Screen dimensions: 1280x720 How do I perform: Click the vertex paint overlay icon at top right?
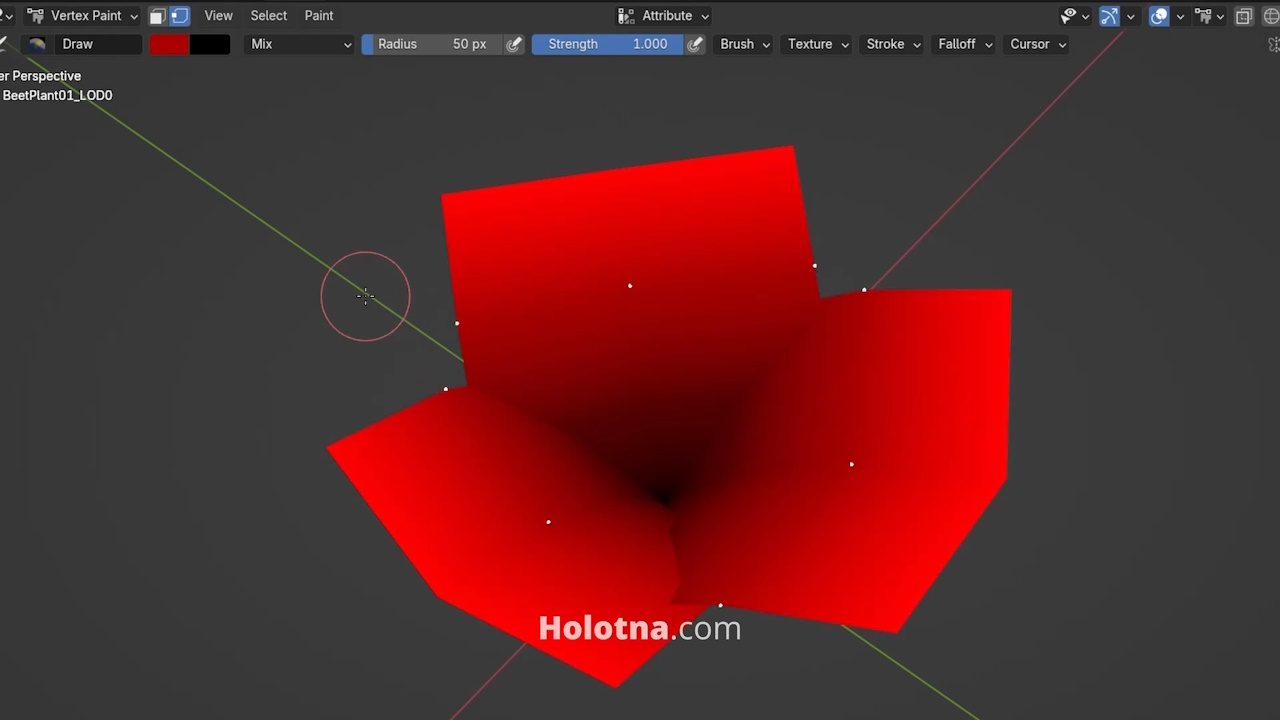(x=1203, y=16)
